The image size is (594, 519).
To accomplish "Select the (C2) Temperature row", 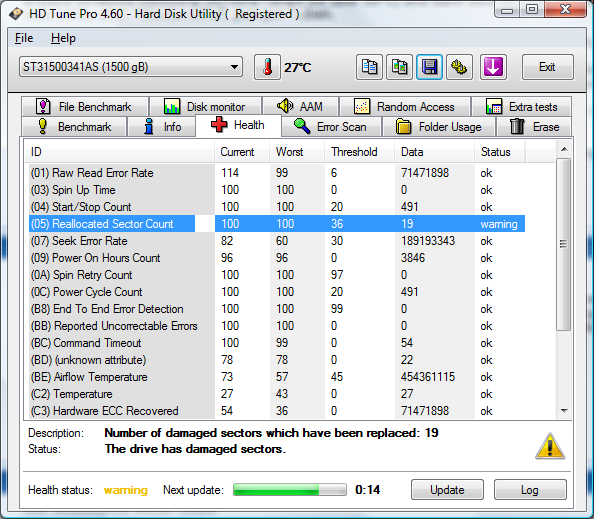I will point(277,394).
